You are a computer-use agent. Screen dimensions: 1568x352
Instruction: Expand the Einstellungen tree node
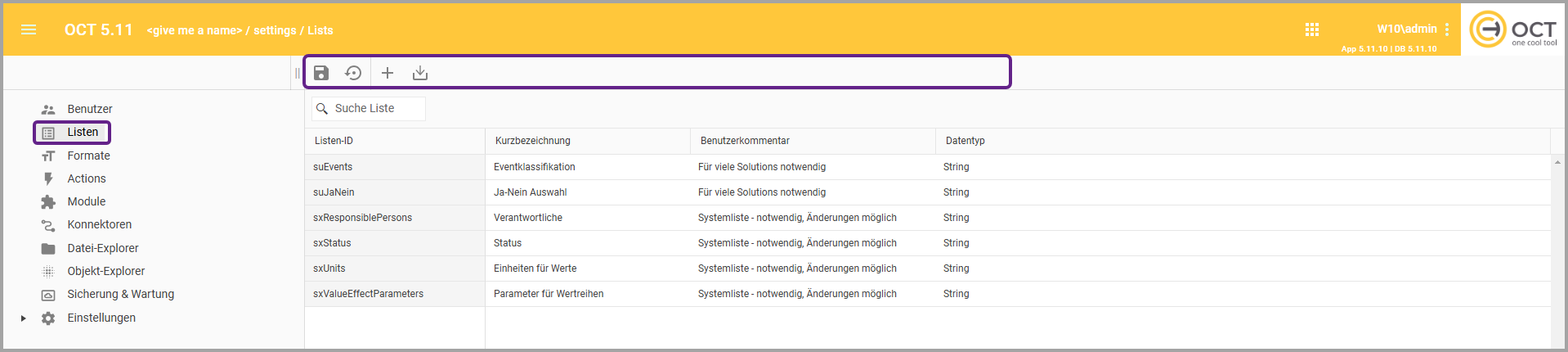coord(24,318)
